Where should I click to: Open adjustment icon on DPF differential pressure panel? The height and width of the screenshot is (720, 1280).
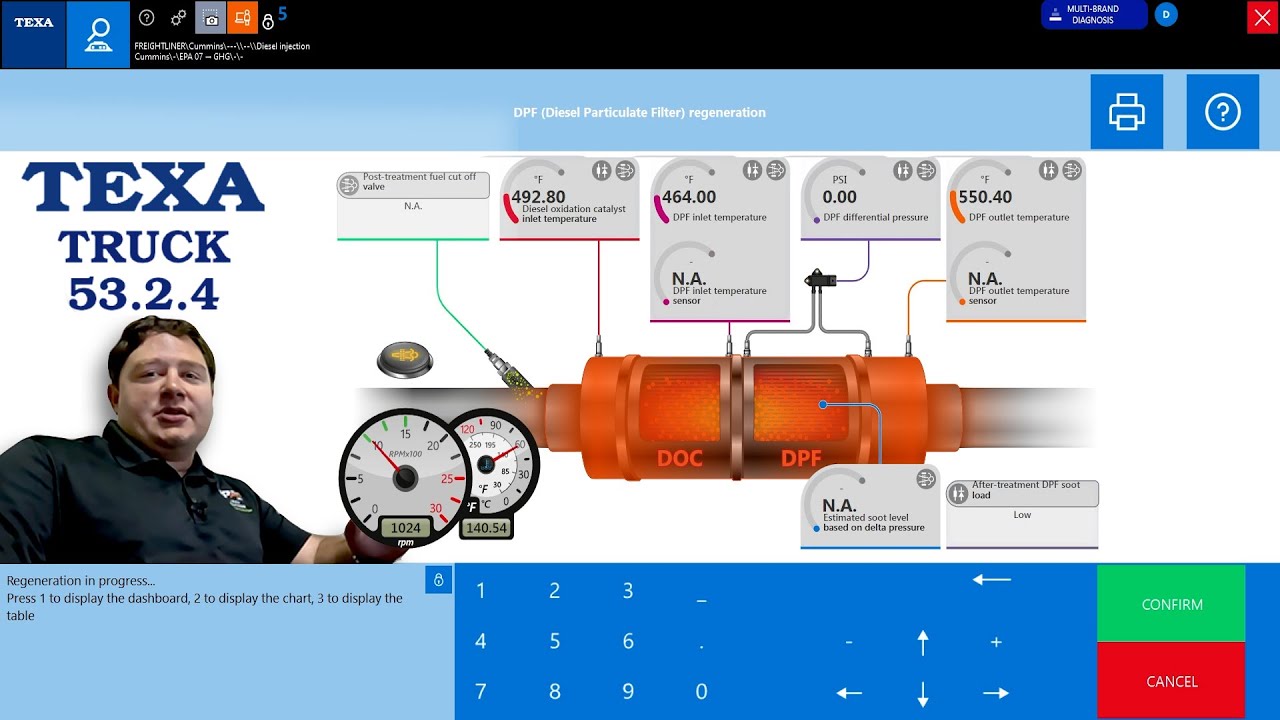coord(903,171)
